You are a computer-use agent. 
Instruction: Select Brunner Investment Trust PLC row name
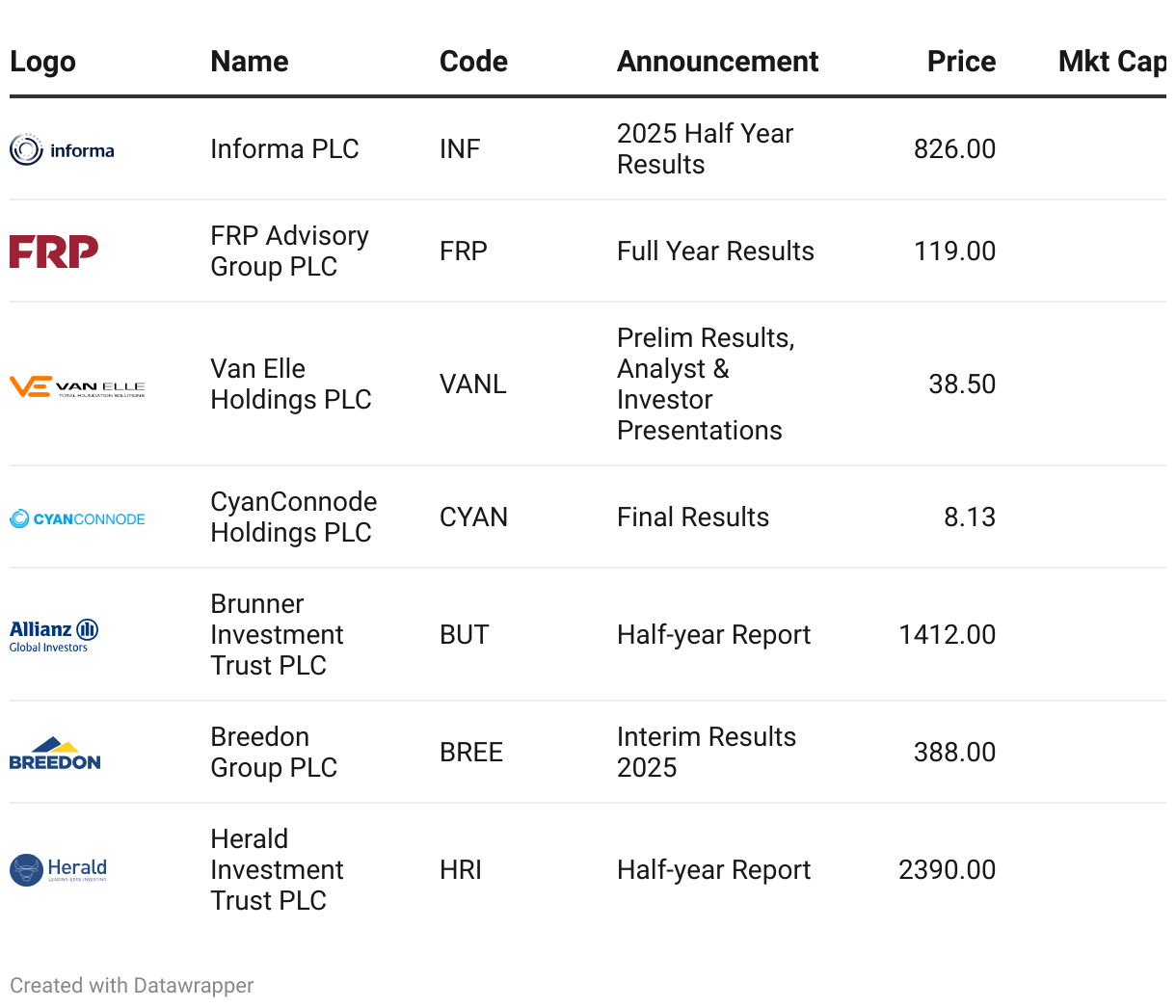(278, 635)
